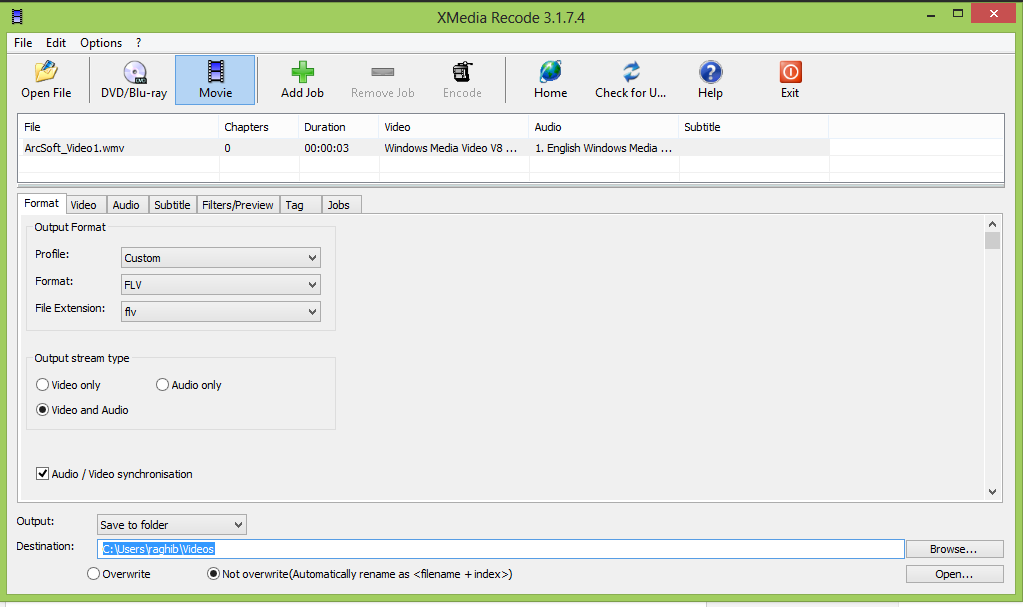Image resolution: width=1023 pixels, height=607 pixels.
Task: Switch to the Filters/Preview tab
Action: click(x=237, y=205)
